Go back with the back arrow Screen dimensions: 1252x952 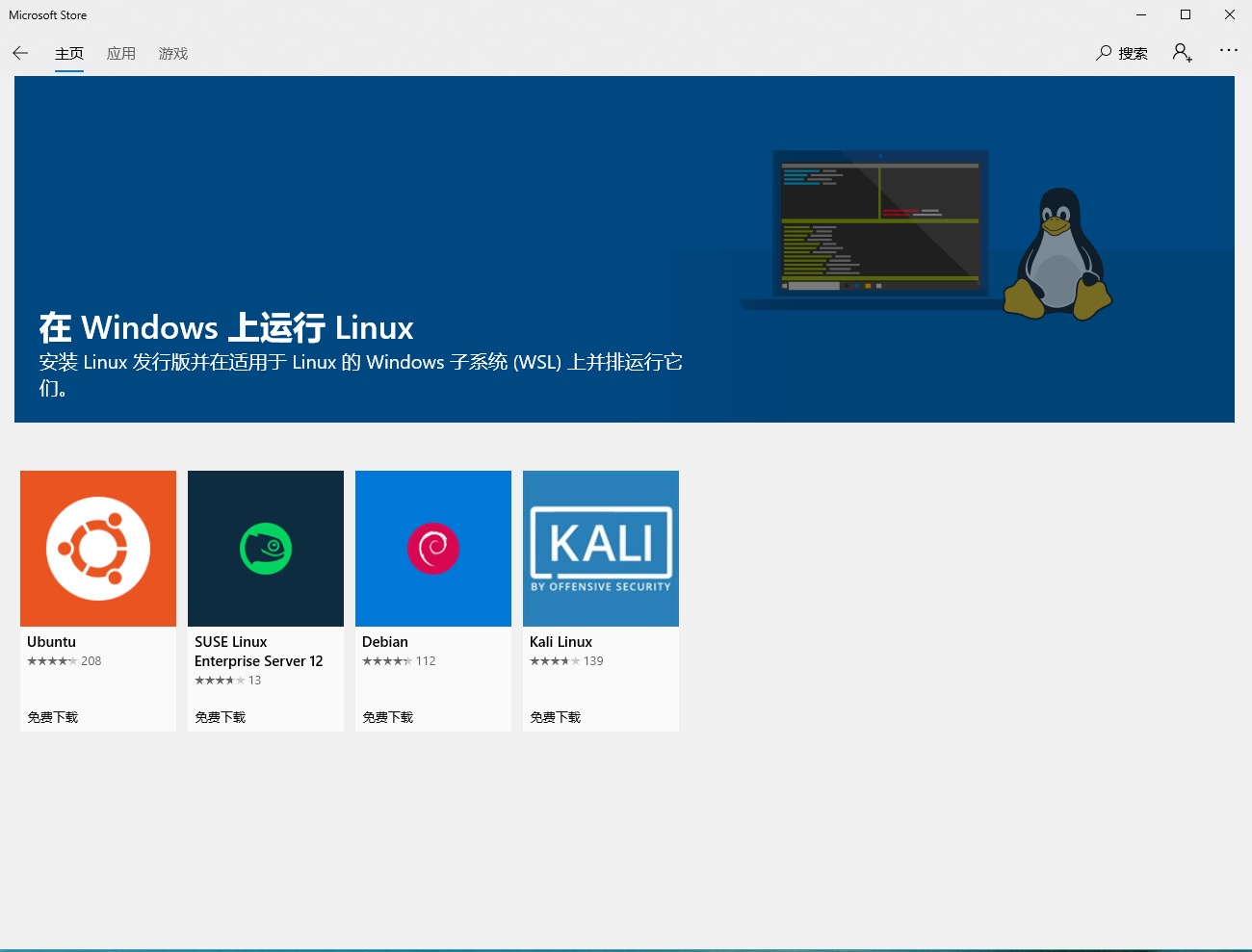[20, 53]
